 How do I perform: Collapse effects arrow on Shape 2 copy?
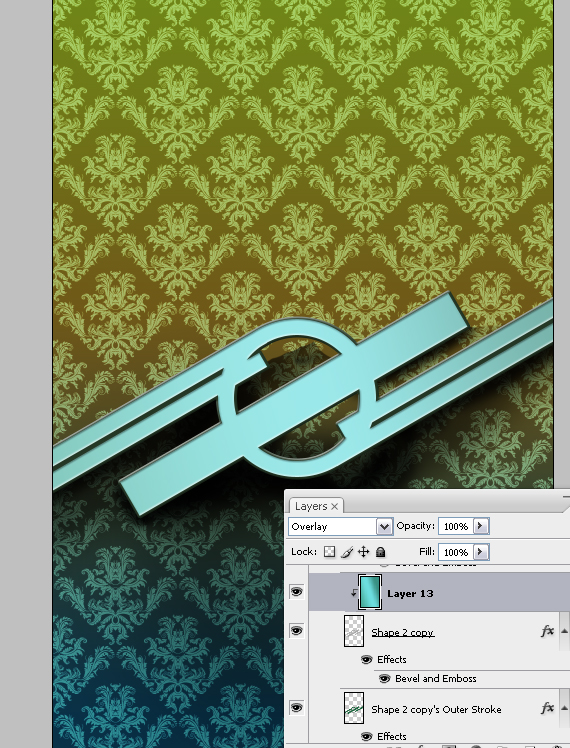(x=564, y=631)
